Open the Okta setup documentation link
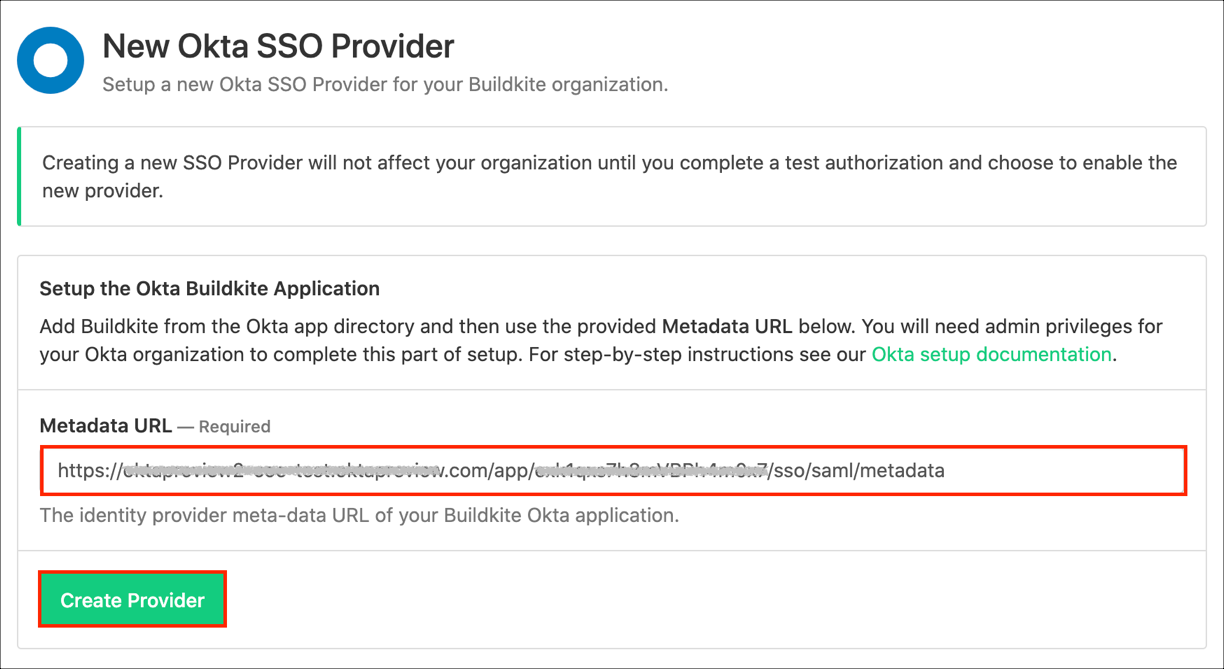Image resolution: width=1224 pixels, height=669 pixels. point(991,355)
